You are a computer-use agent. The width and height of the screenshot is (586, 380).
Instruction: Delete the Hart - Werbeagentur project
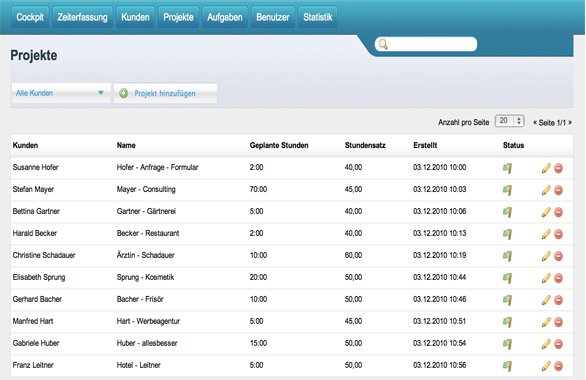(558, 322)
